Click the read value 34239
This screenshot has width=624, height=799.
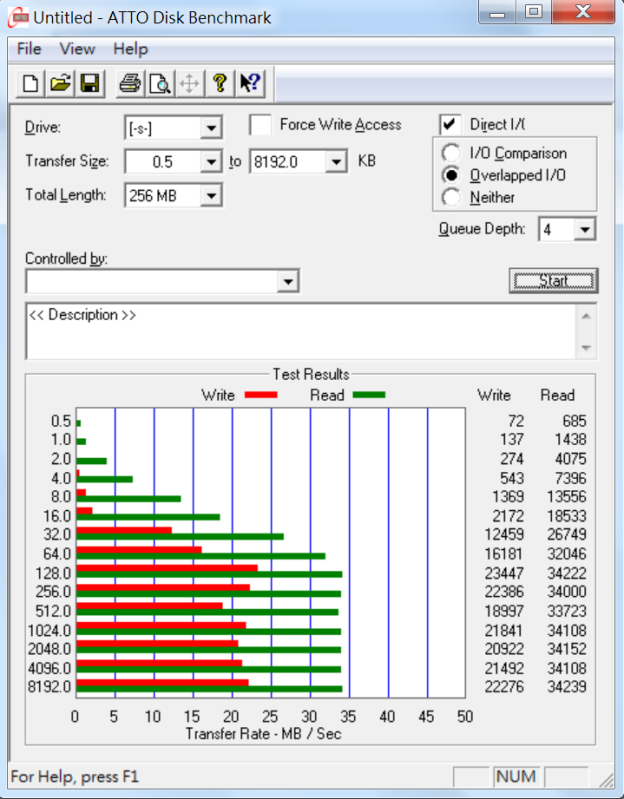[566, 686]
